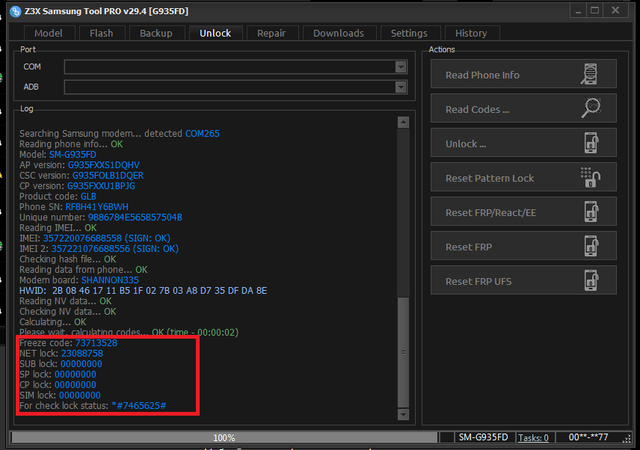Click modem board SHANNON335
The image size is (640, 450).
[110, 280]
